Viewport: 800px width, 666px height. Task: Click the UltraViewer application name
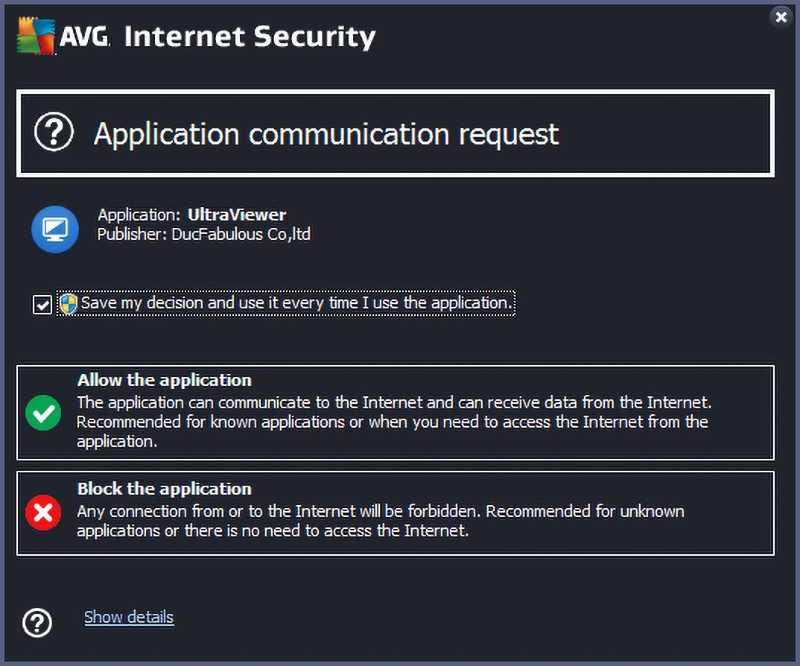237,215
